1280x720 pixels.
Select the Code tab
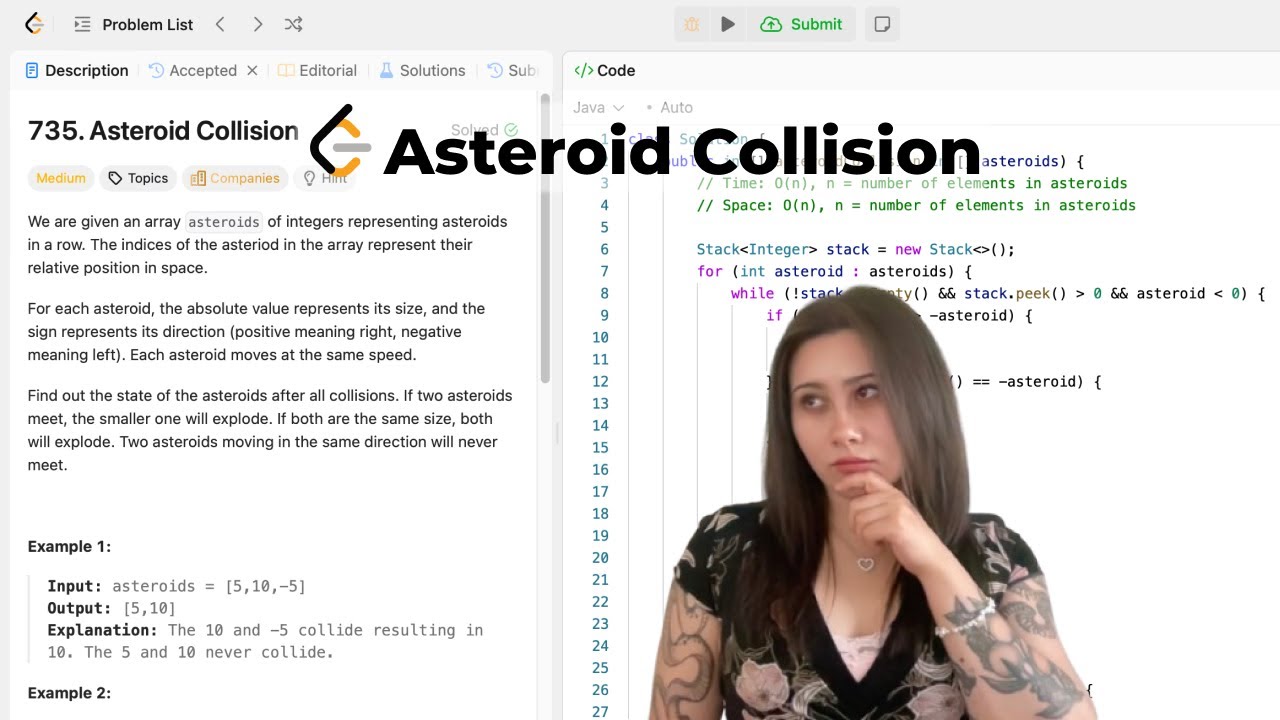pyautogui.click(x=605, y=70)
